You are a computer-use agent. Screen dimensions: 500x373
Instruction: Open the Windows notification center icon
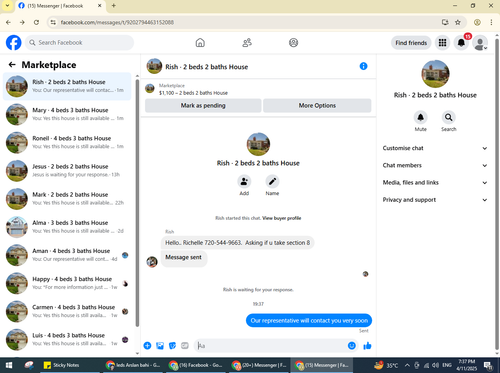(x=488, y=365)
